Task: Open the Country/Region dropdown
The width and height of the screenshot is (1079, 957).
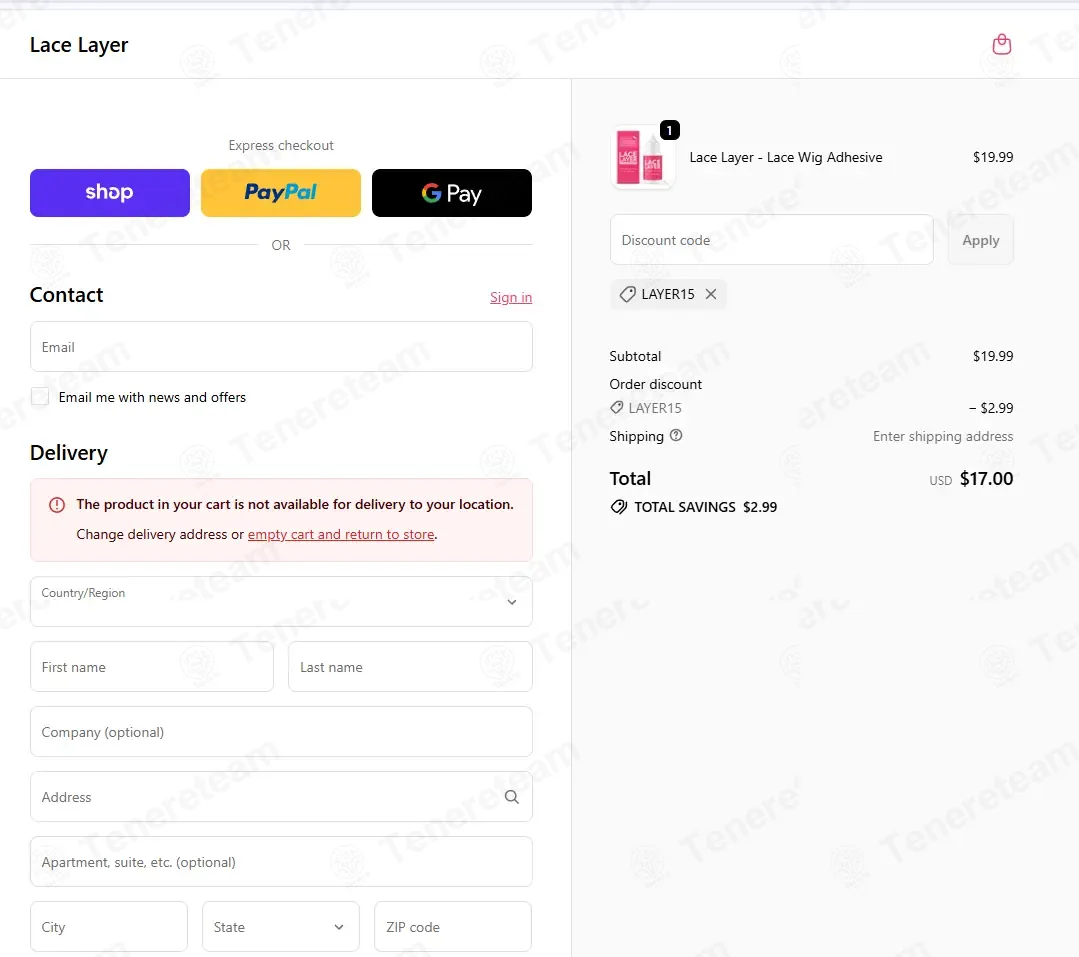Action: (281, 601)
